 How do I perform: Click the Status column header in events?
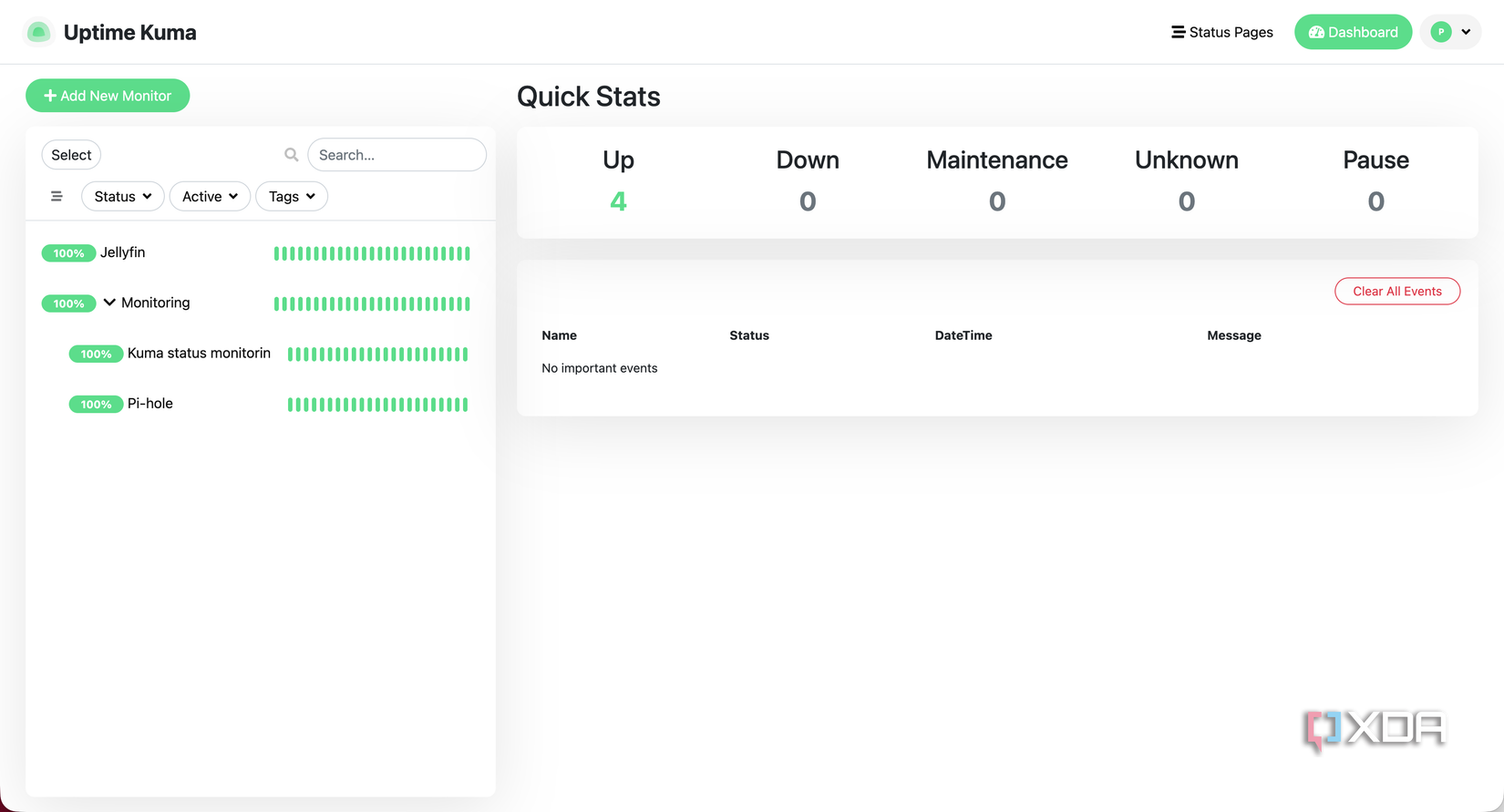pos(749,335)
